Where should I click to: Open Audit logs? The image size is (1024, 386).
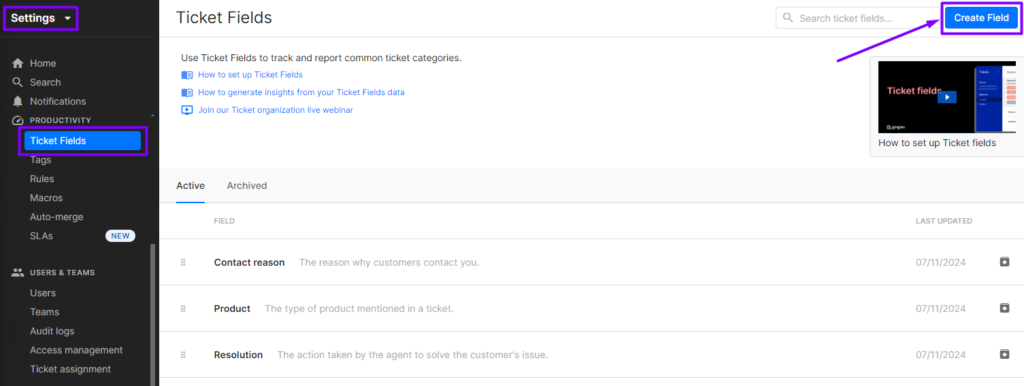click(52, 330)
